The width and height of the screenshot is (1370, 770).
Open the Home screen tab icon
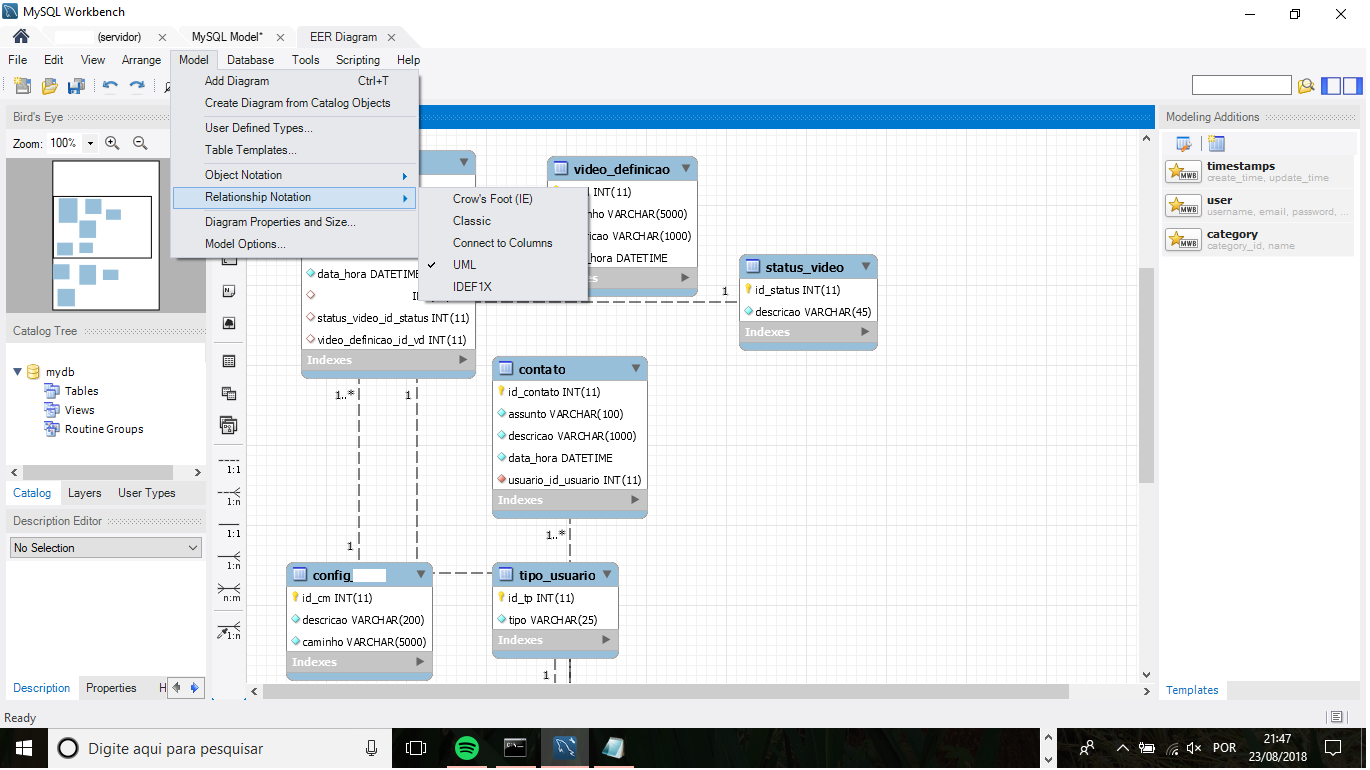tap(21, 36)
